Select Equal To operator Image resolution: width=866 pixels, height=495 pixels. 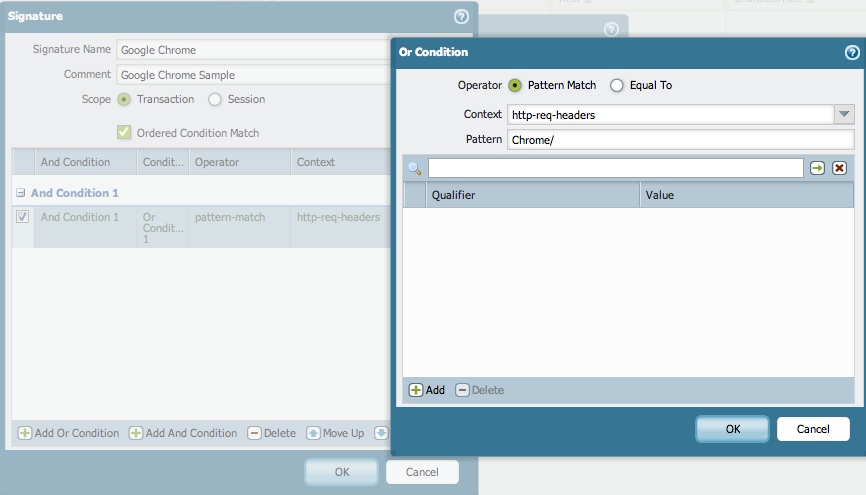coord(617,85)
